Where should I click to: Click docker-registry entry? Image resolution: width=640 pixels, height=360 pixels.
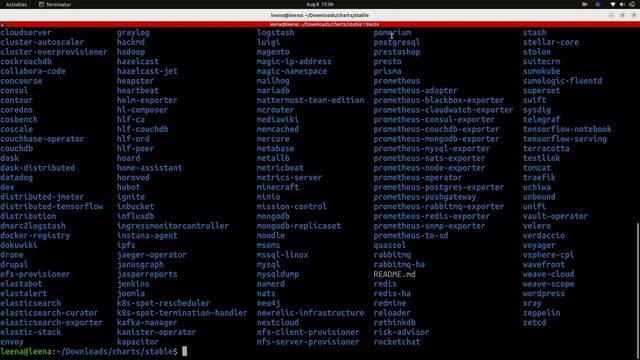[x=35, y=236]
